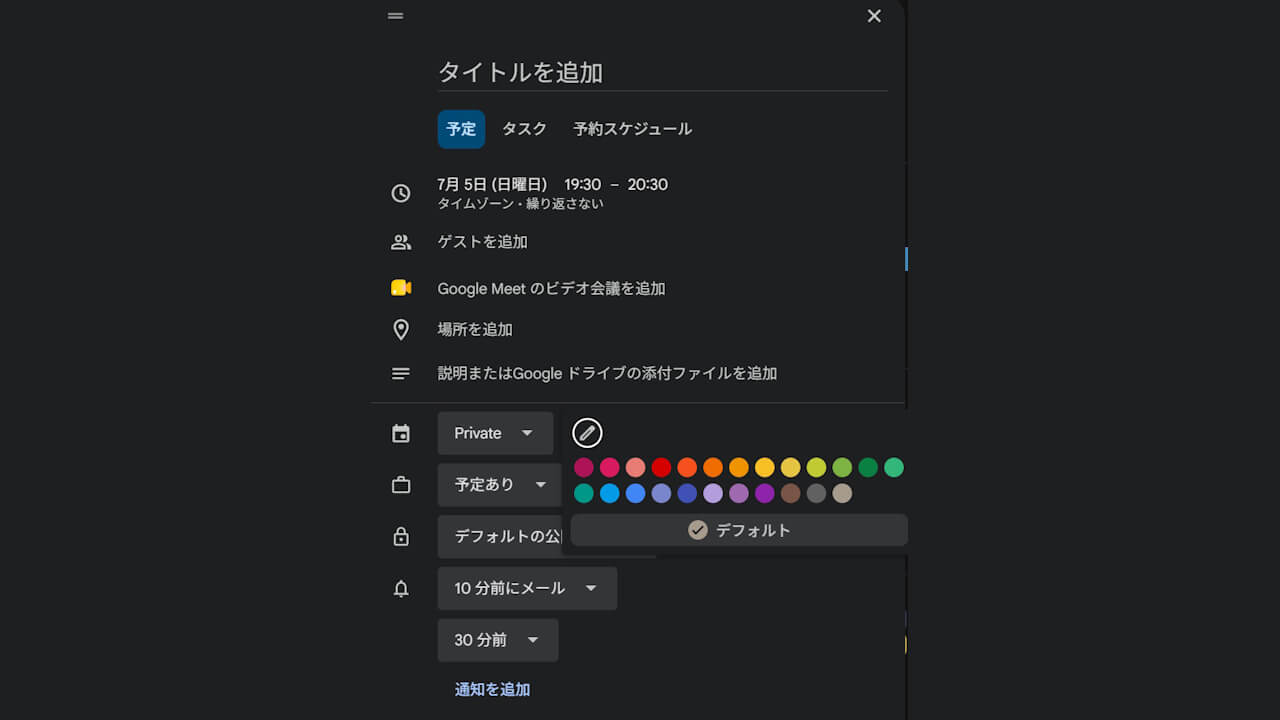Click the location pin icon

(x=401, y=329)
